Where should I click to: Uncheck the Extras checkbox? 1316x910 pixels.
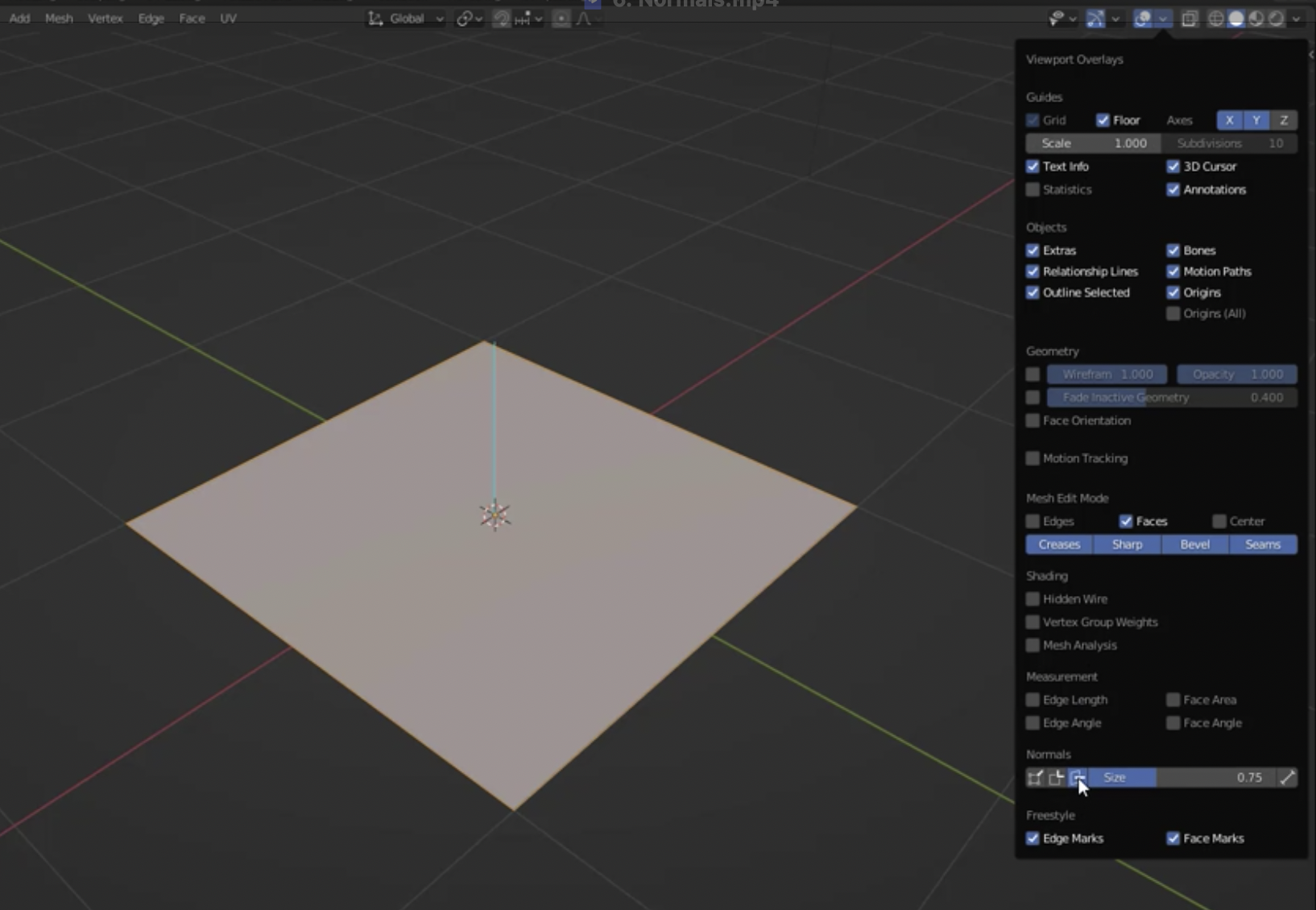(1033, 250)
